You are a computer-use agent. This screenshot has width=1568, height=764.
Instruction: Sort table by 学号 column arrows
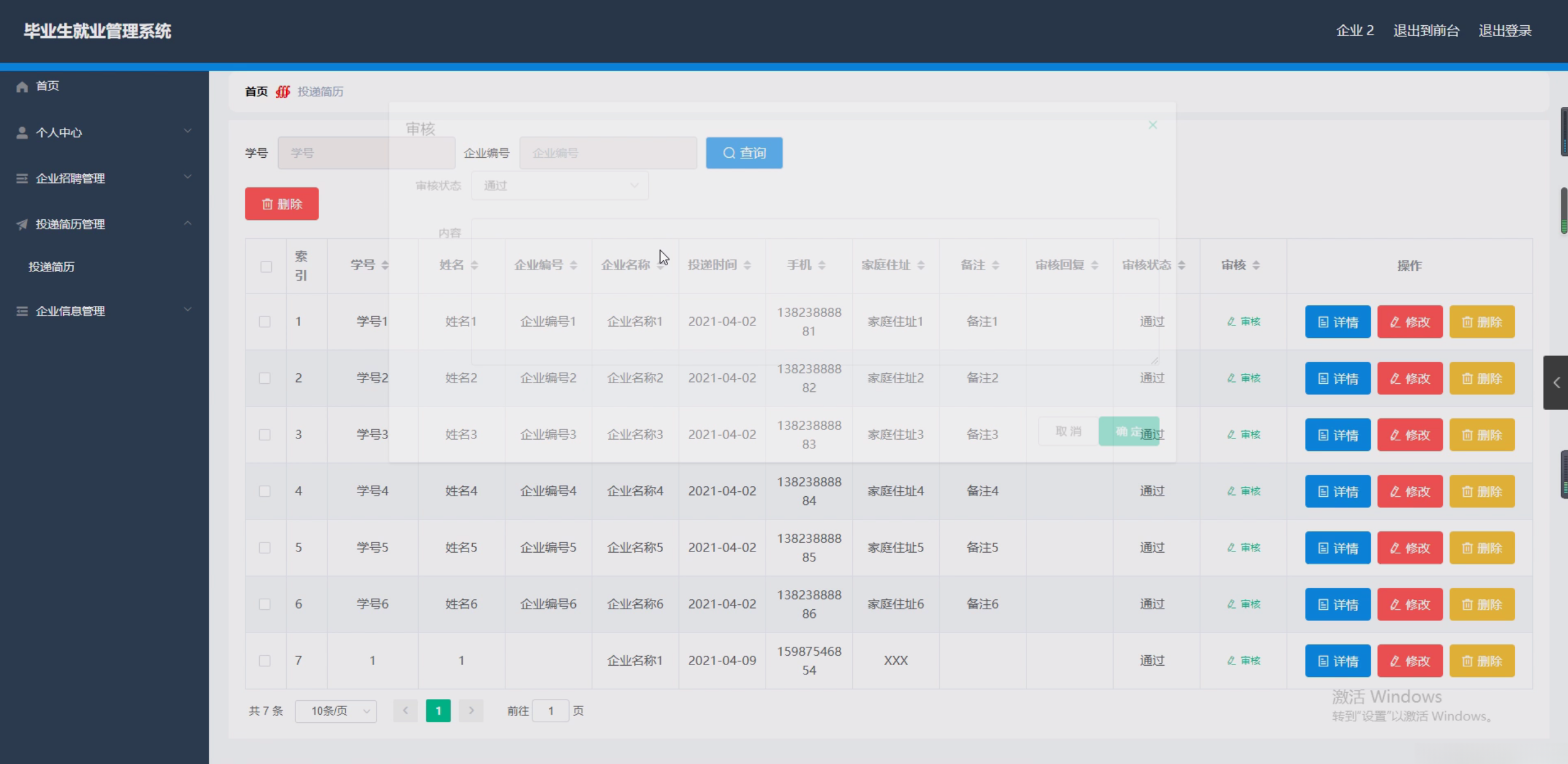point(385,265)
